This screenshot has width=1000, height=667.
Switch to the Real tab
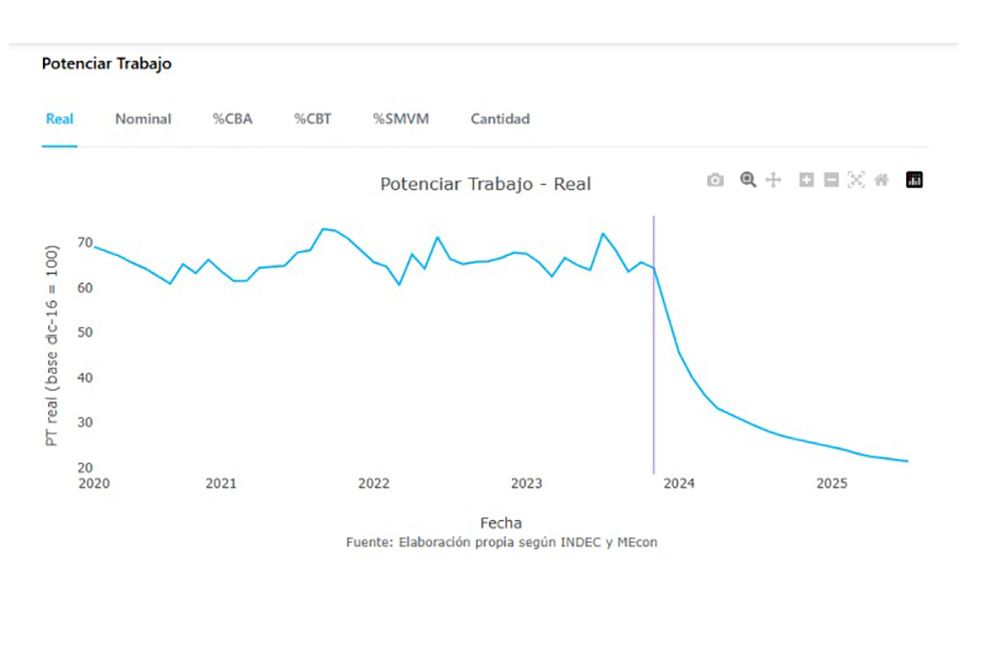(x=60, y=119)
